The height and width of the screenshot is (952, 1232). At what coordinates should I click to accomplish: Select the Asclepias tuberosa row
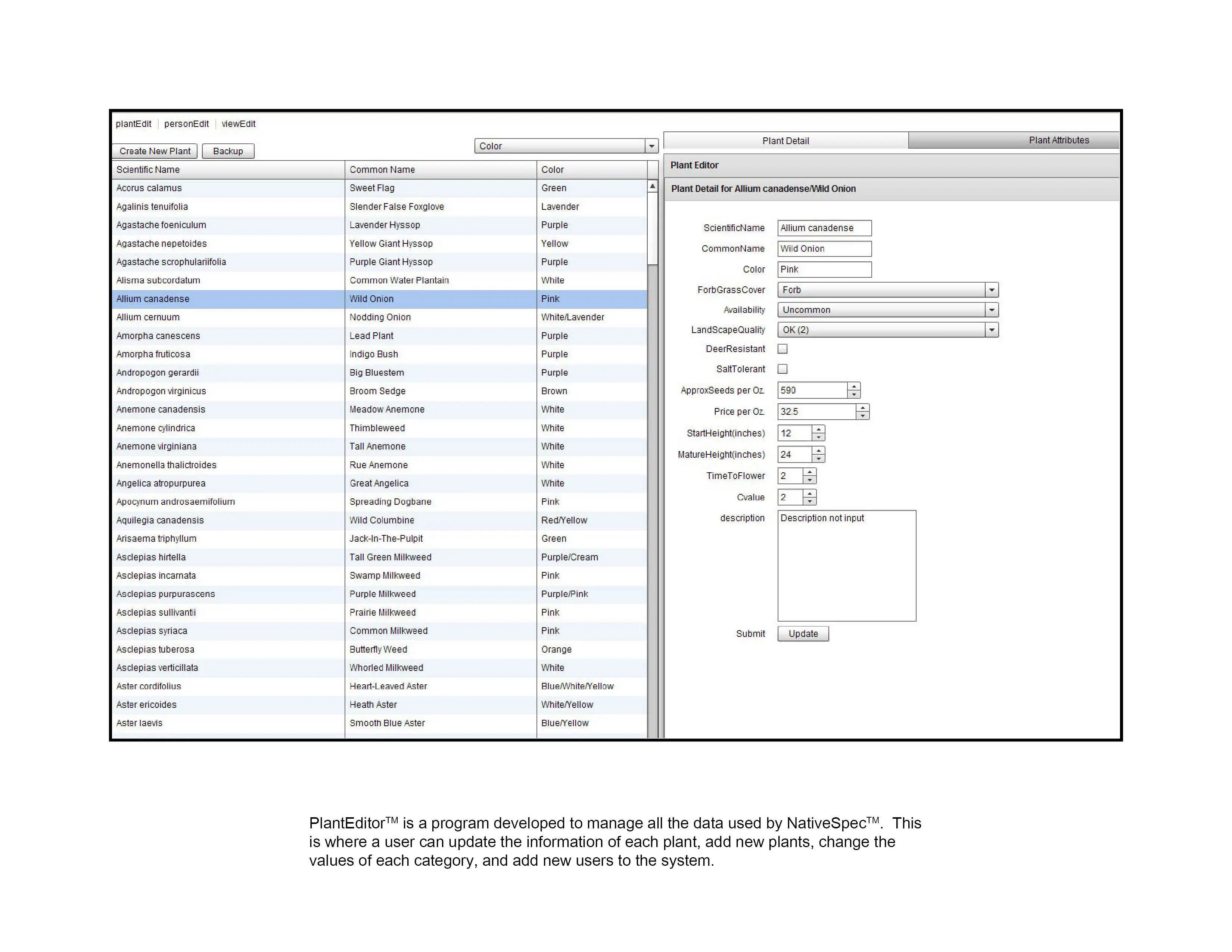379,650
